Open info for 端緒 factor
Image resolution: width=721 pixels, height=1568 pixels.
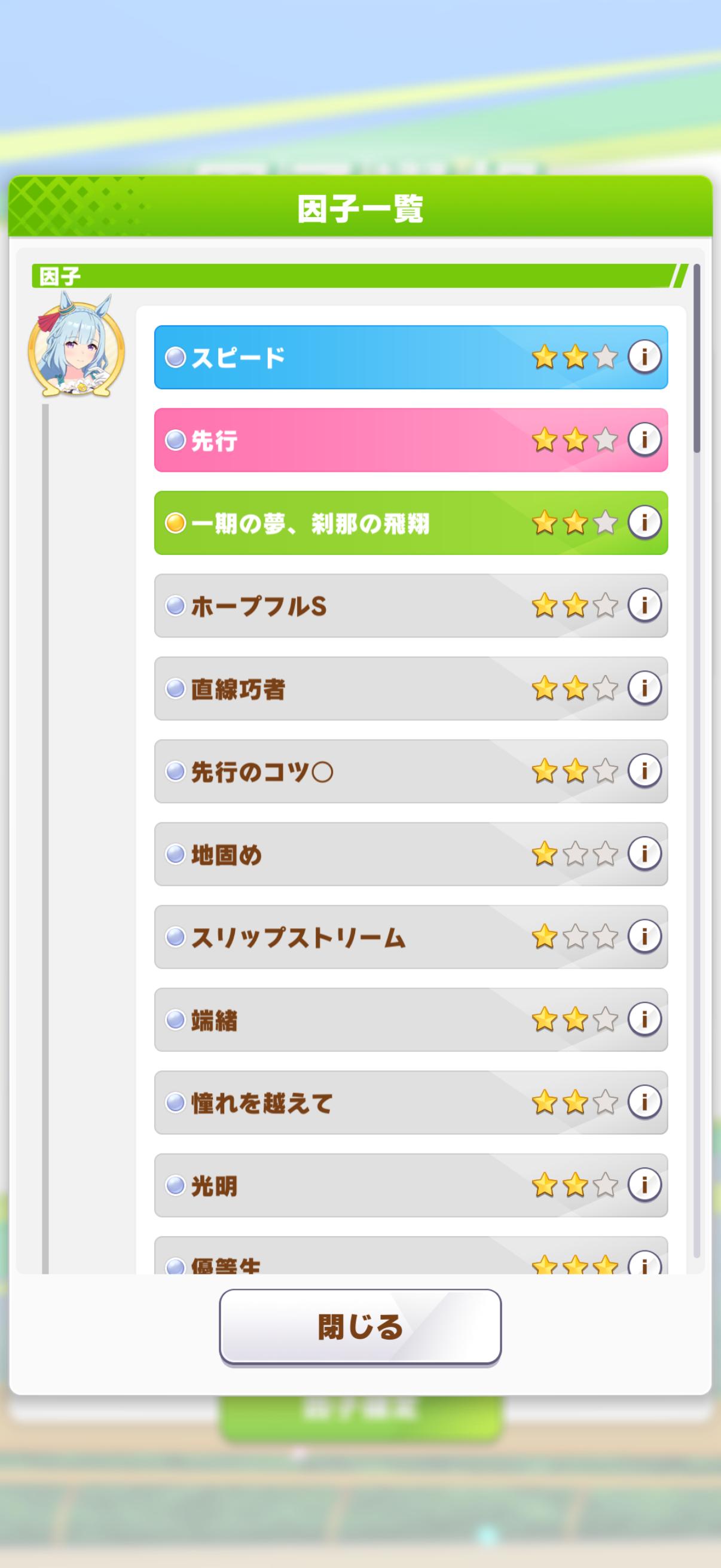point(644,1019)
